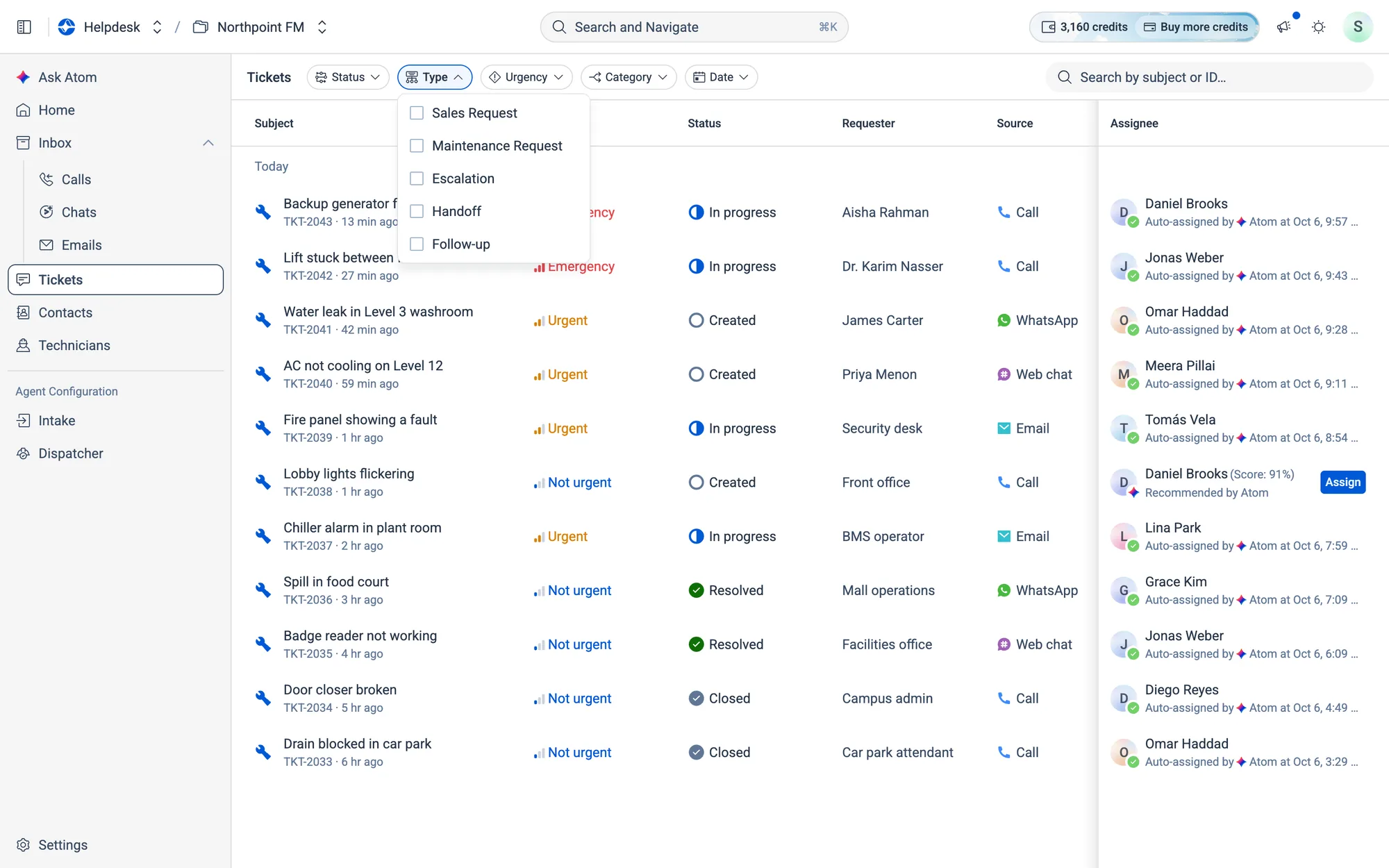Click the 3,160 credits indicator
This screenshot has height=868, width=1389.
pos(1084,27)
